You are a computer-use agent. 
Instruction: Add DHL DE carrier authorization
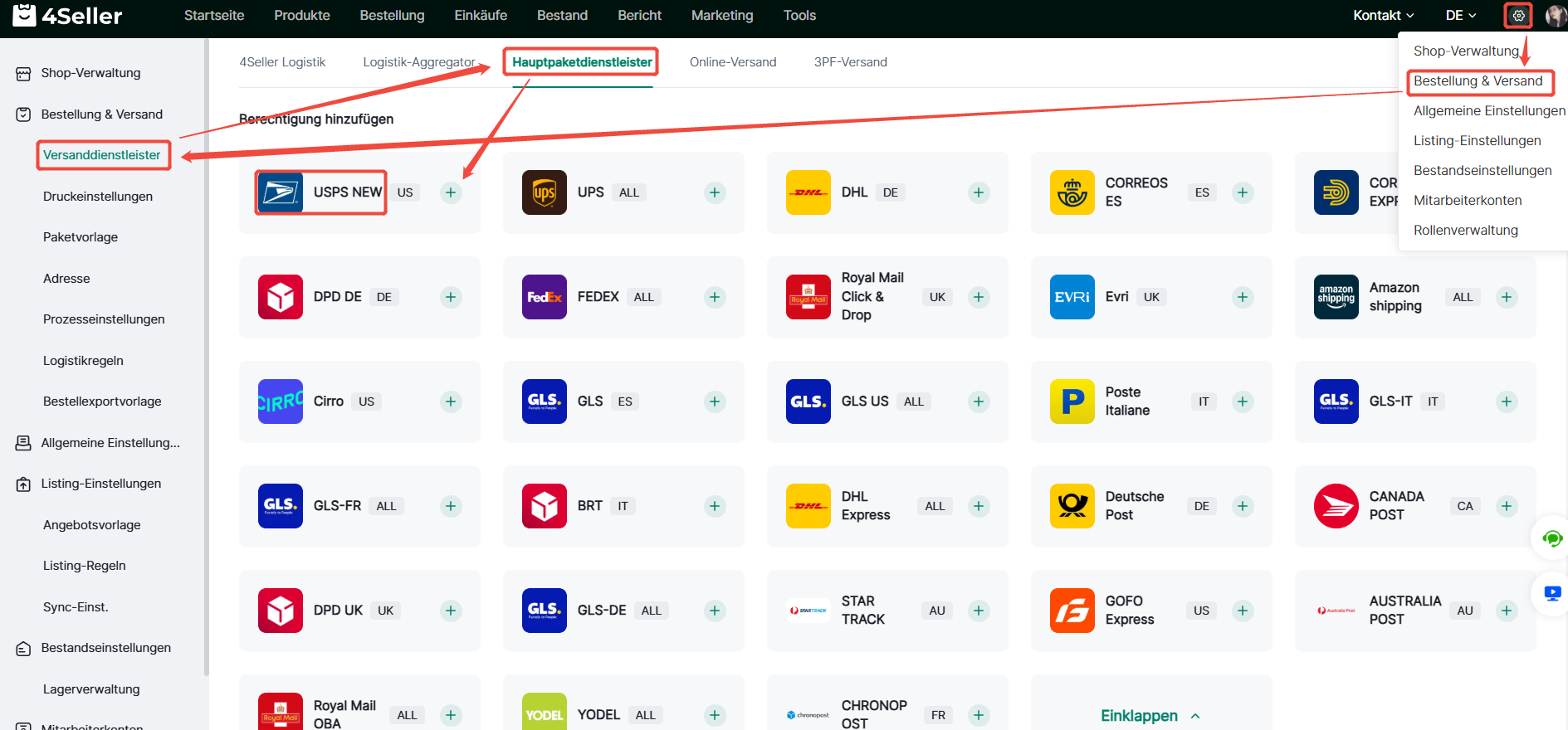tap(979, 192)
